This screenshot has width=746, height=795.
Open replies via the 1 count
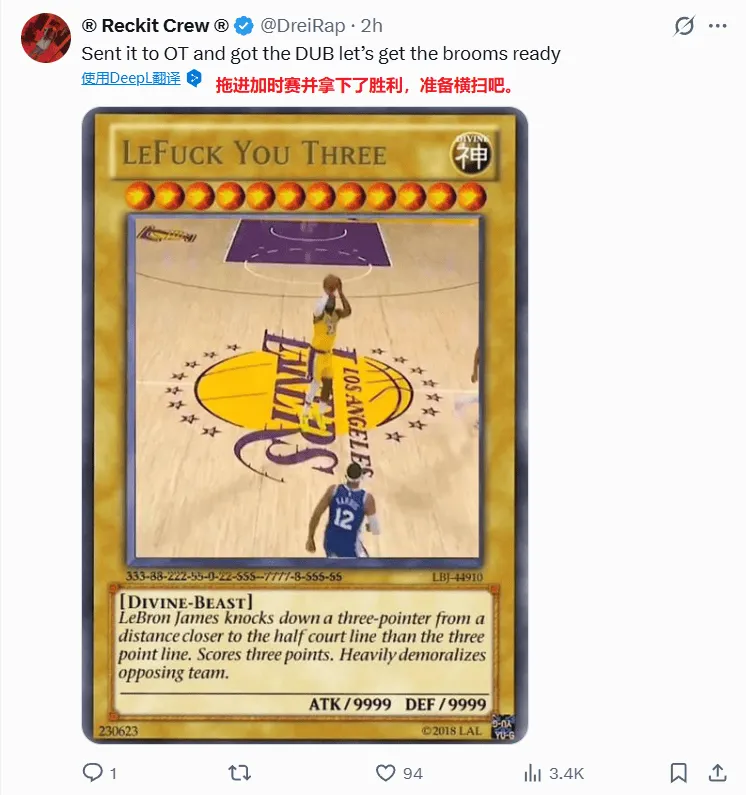(x=113, y=773)
